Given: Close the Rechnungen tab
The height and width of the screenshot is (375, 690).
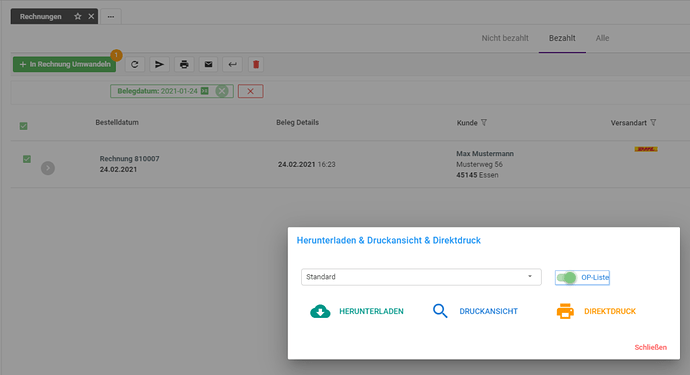Looking at the screenshot, I should tap(91, 16).
